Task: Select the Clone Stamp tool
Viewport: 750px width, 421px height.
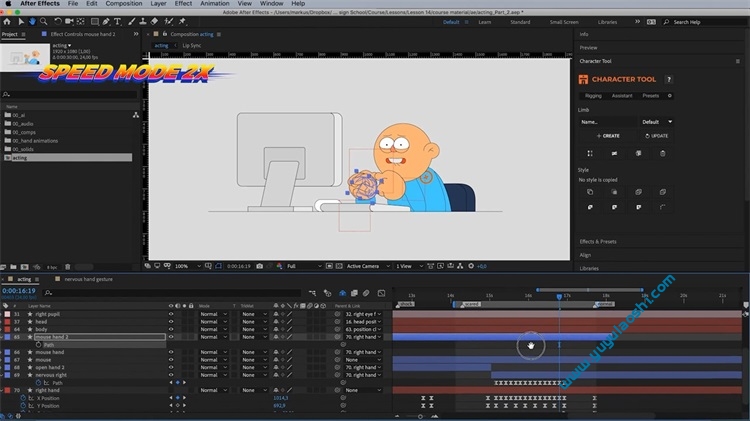Action: coord(143,22)
